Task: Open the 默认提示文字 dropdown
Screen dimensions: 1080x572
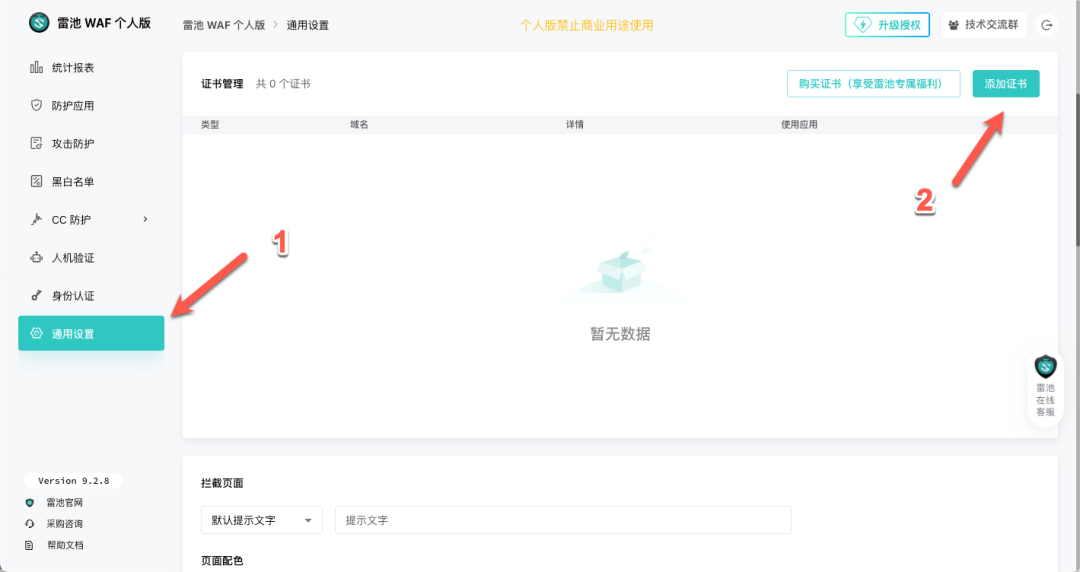Action: click(262, 520)
